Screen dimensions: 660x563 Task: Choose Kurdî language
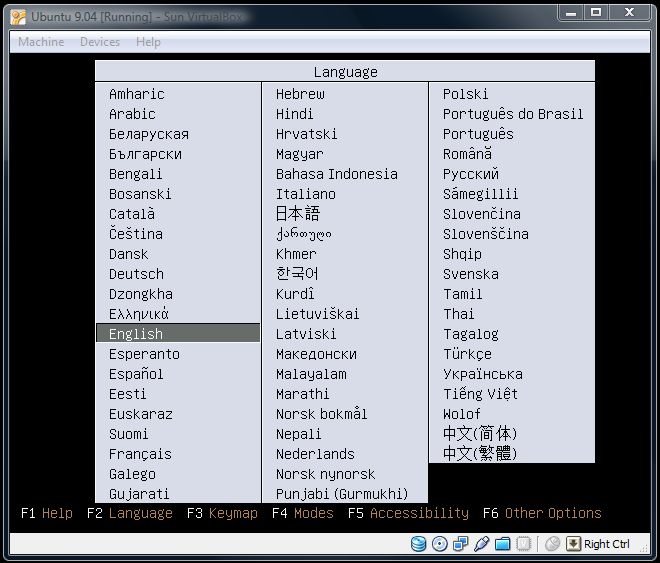[295, 294]
